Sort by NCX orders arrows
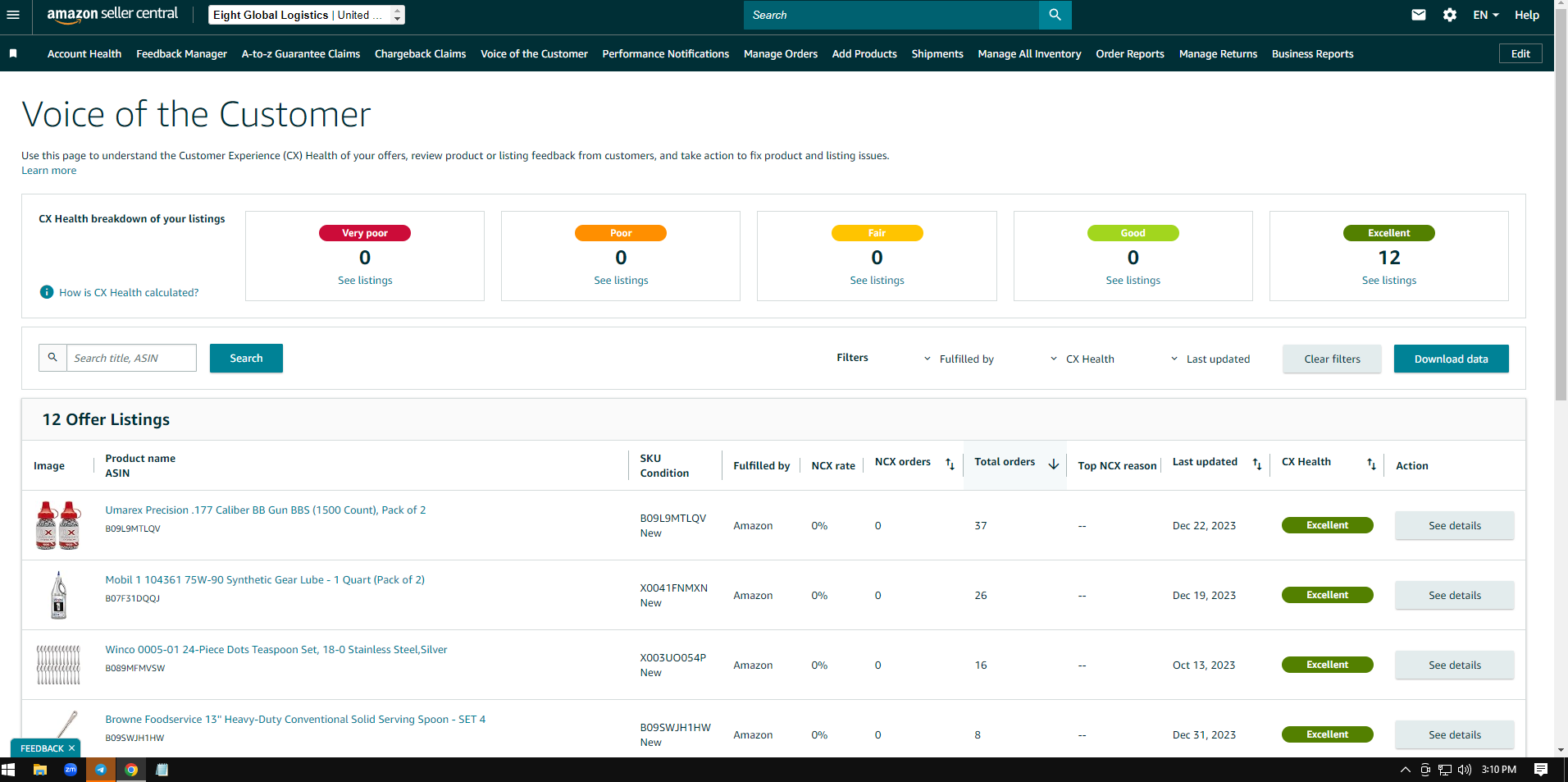1568x782 pixels. tap(950, 464)
